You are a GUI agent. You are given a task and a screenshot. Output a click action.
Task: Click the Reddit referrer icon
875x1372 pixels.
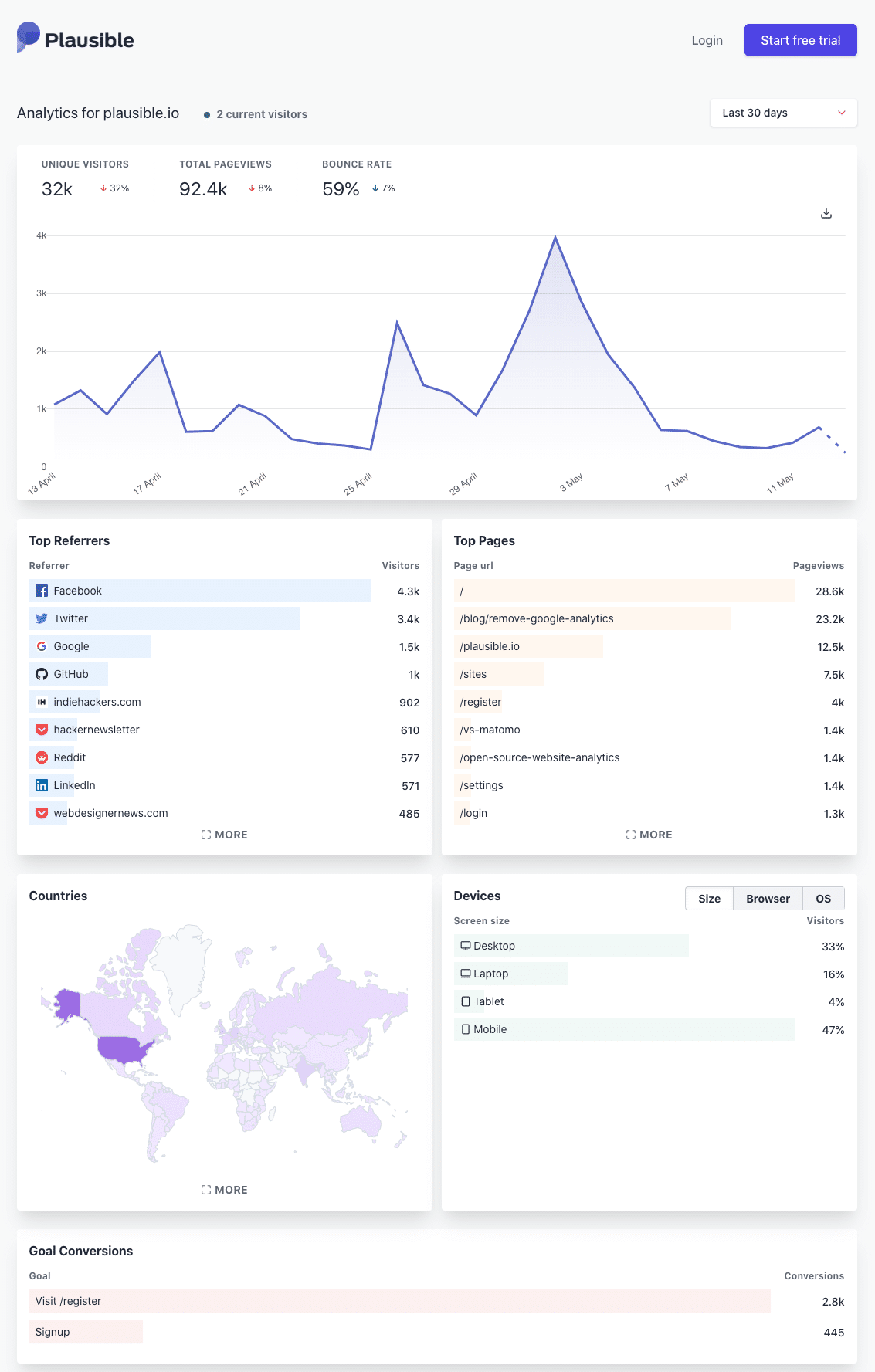pyautogui.click(x=42, y=758)
